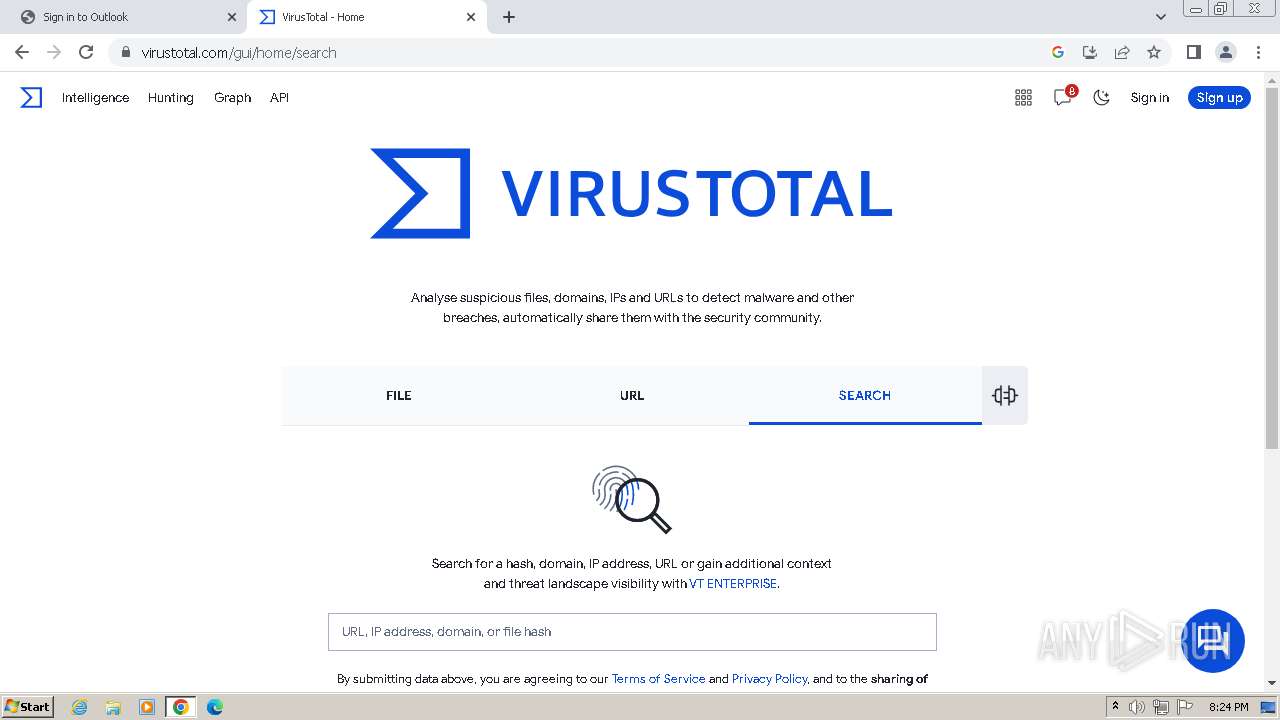Toggle dark mode moon icon
1280x720 pixels.
1101,97
